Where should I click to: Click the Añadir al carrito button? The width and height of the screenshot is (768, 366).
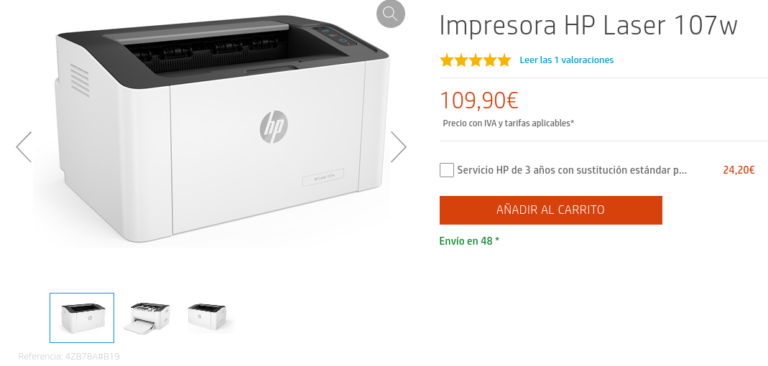click(551, 210)
